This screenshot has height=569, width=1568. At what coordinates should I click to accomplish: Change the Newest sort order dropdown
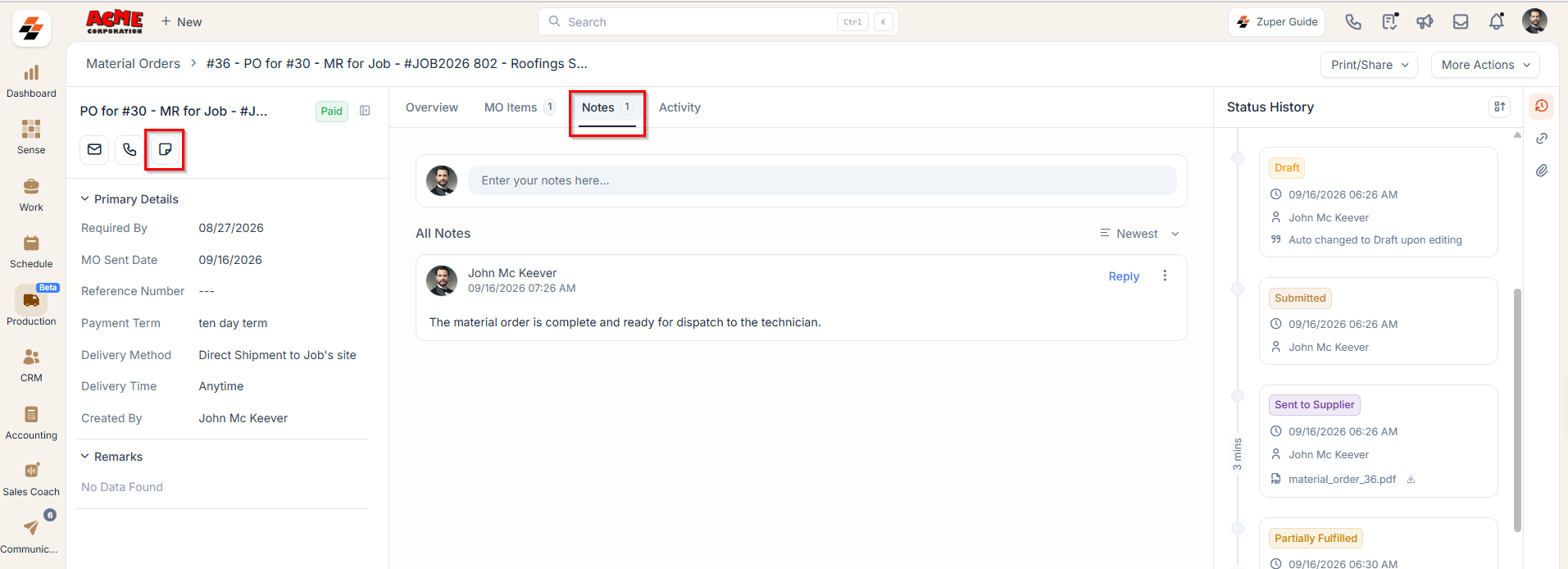(1139, 234)
